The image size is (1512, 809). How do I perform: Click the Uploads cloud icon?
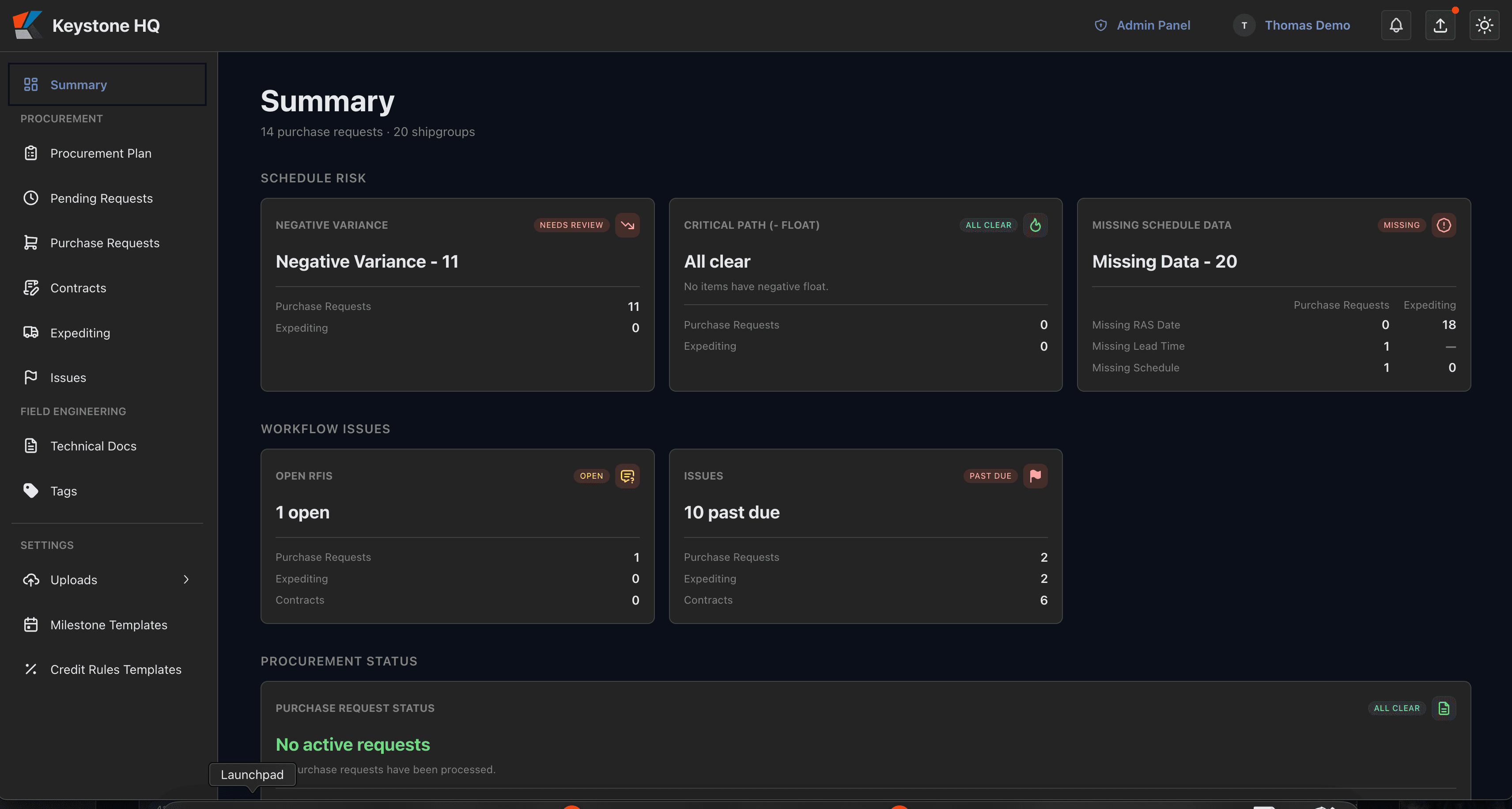(30, 580)
